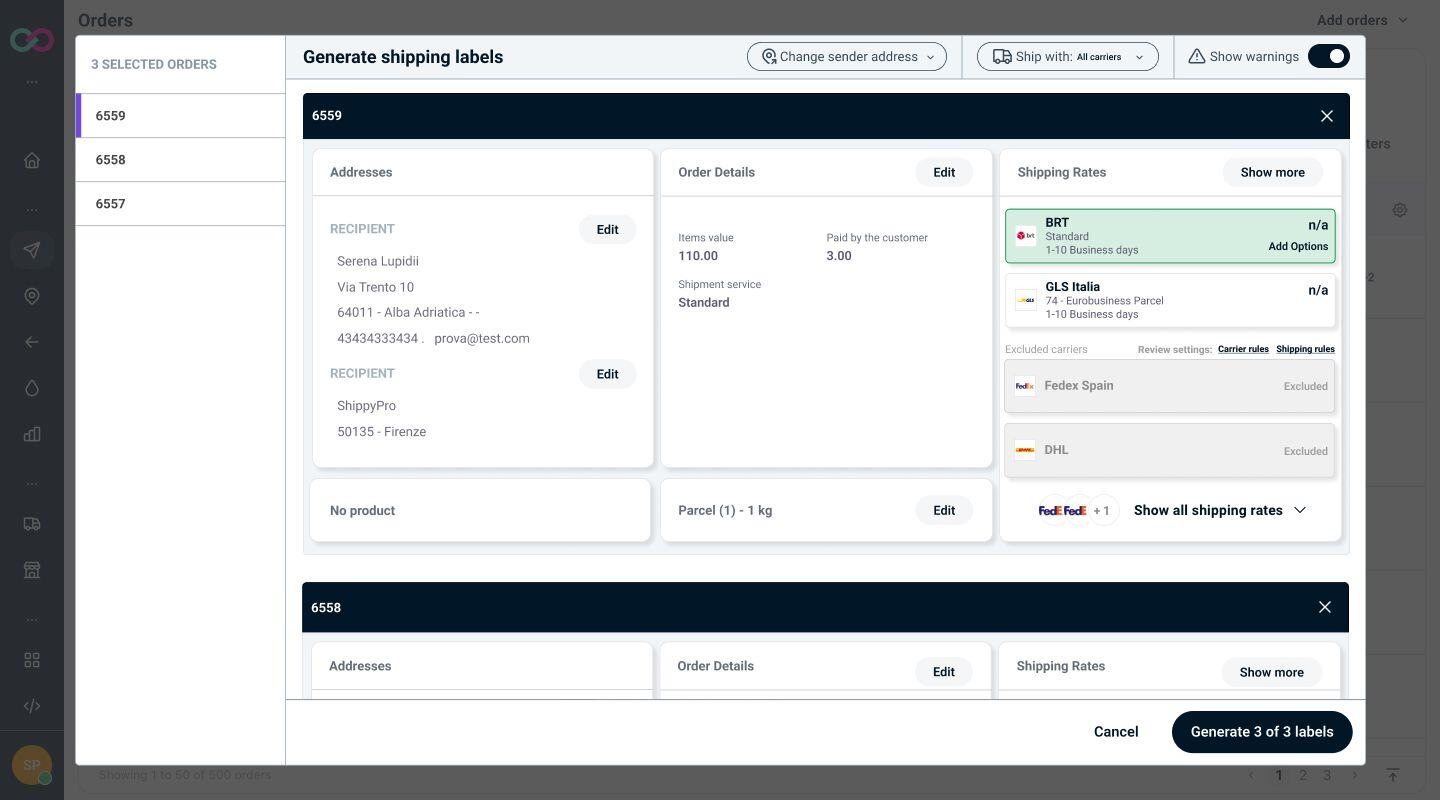Screen dimensions: 1440x800
Task: Open the Shipping rules link
Action: coord(1305,349)
